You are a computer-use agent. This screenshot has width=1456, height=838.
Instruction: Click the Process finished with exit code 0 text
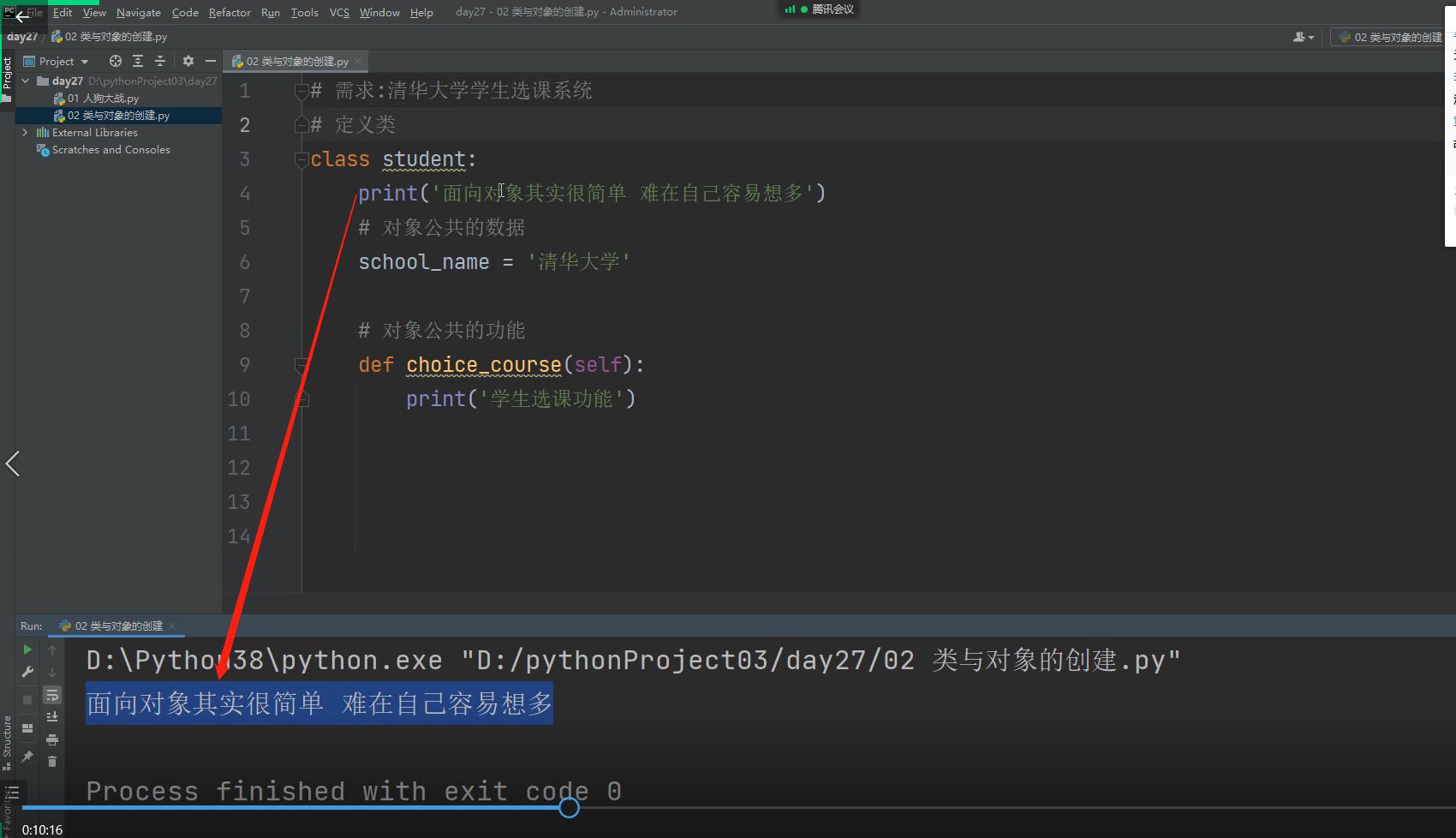(354, 790)
